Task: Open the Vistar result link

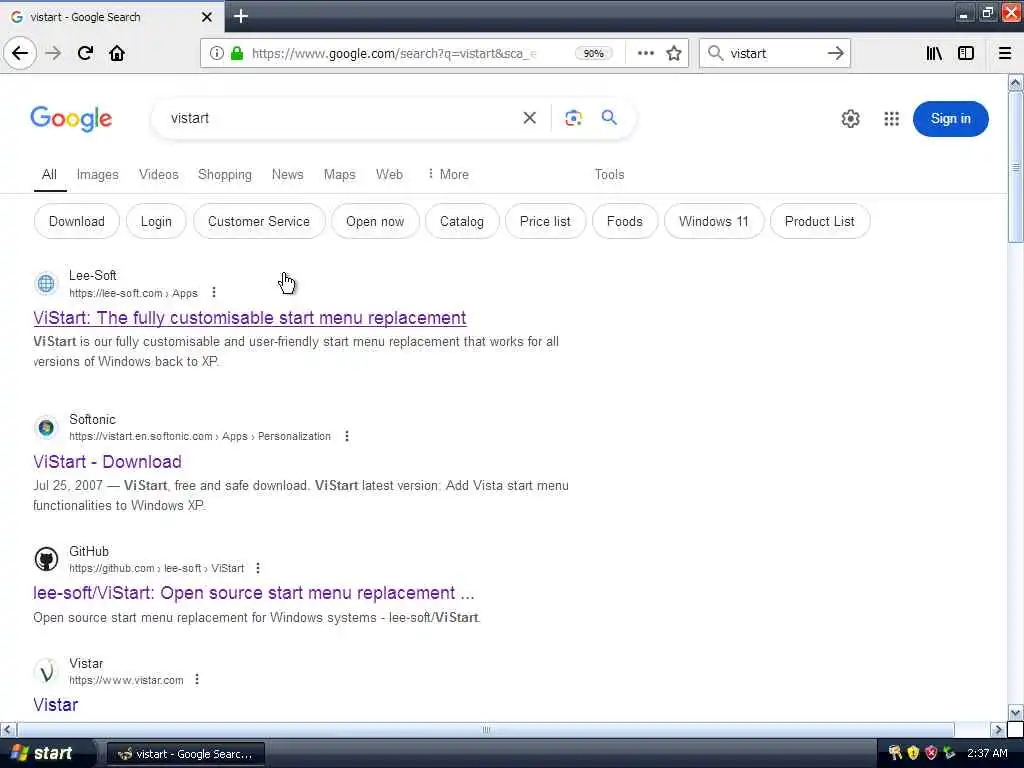Action: tap(56, 705)
